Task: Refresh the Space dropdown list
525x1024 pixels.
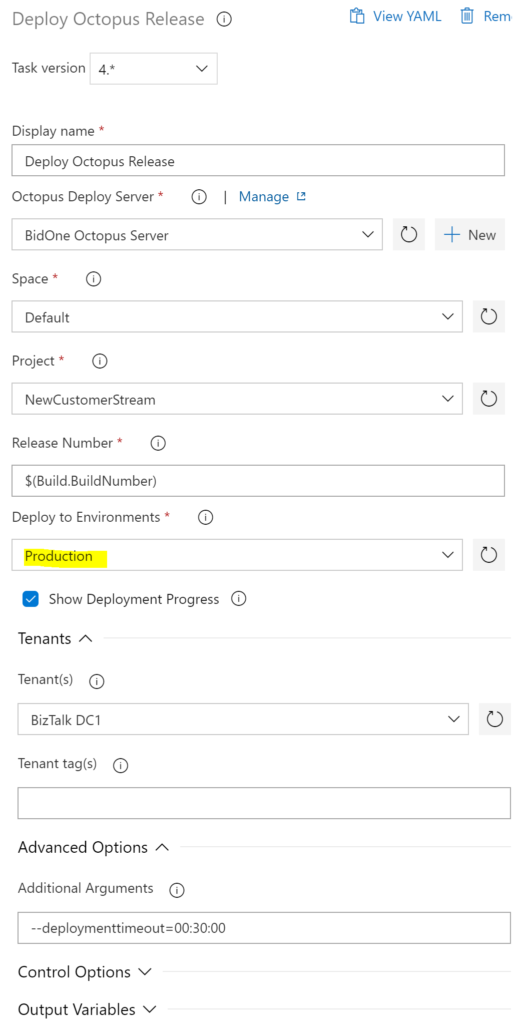Action: pyautogui.click(x=488, y=317)
